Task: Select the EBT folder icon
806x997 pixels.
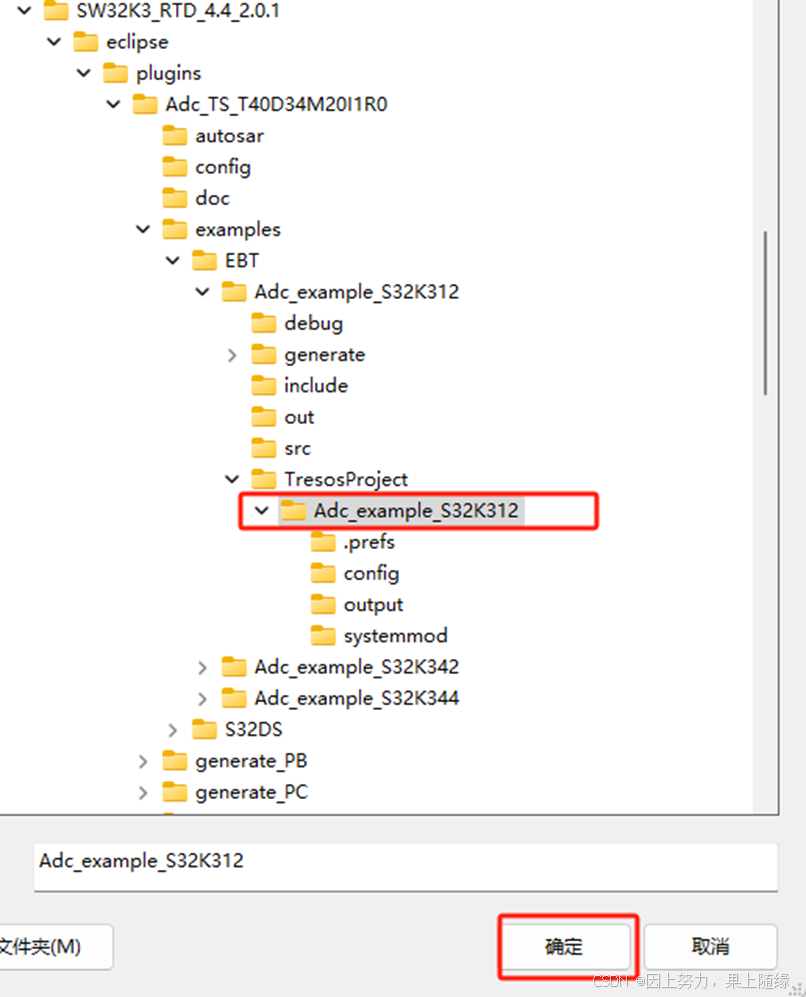Action: click(204, 261)
